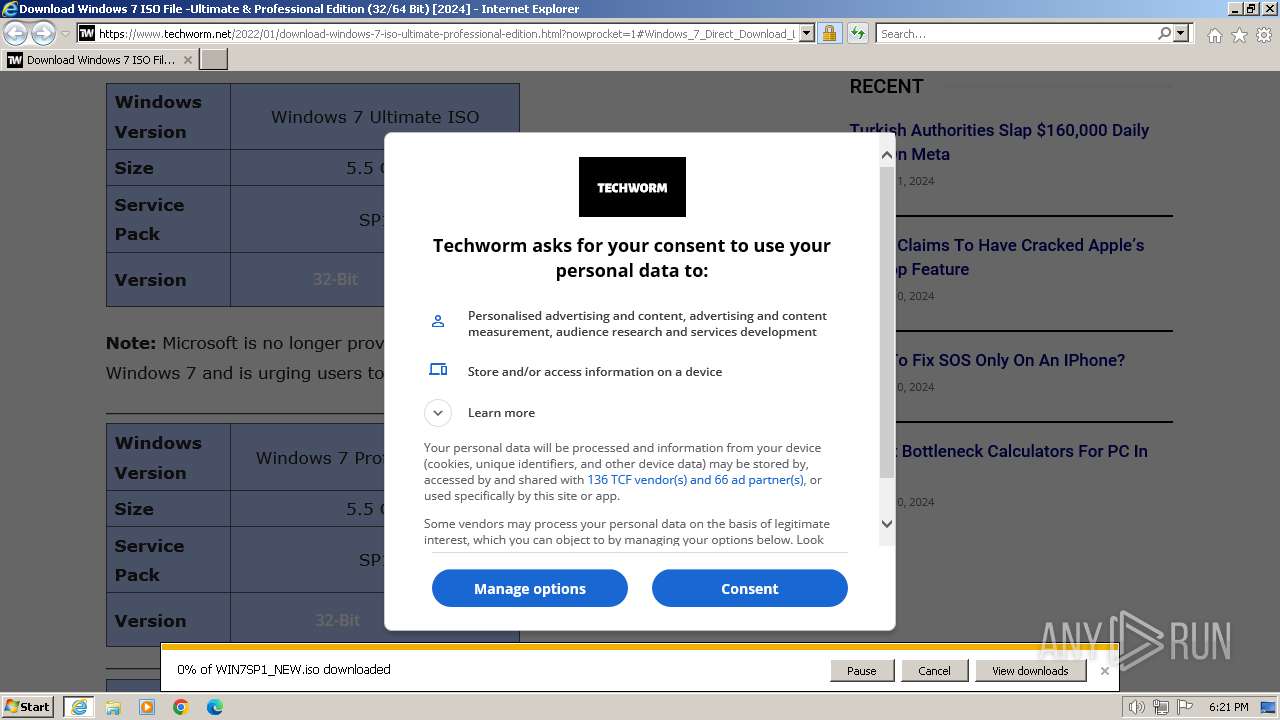Pause the WIN7SP1_NEW.iso download

862,671
